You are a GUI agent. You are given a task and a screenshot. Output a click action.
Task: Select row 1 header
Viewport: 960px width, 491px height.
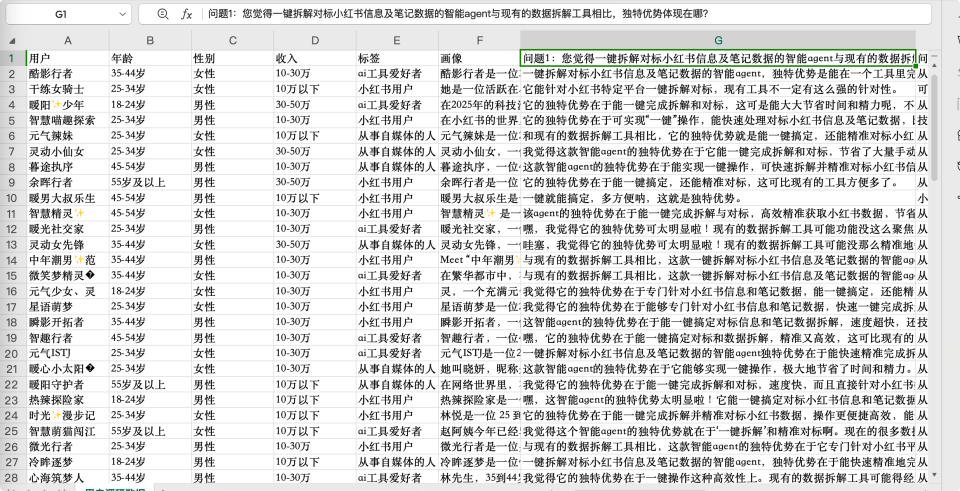(13, 58)
